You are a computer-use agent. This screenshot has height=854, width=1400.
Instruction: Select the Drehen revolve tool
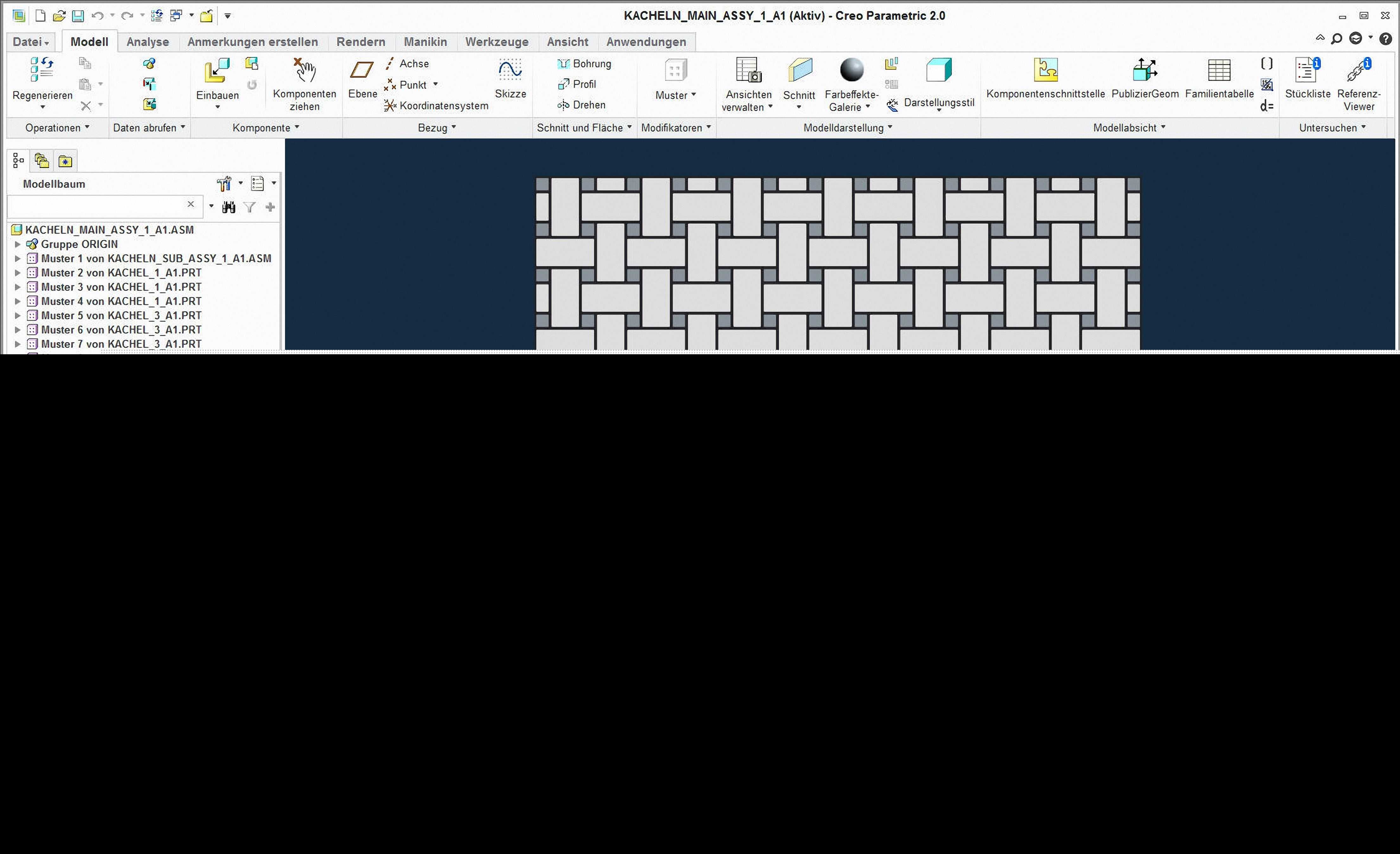581,105
